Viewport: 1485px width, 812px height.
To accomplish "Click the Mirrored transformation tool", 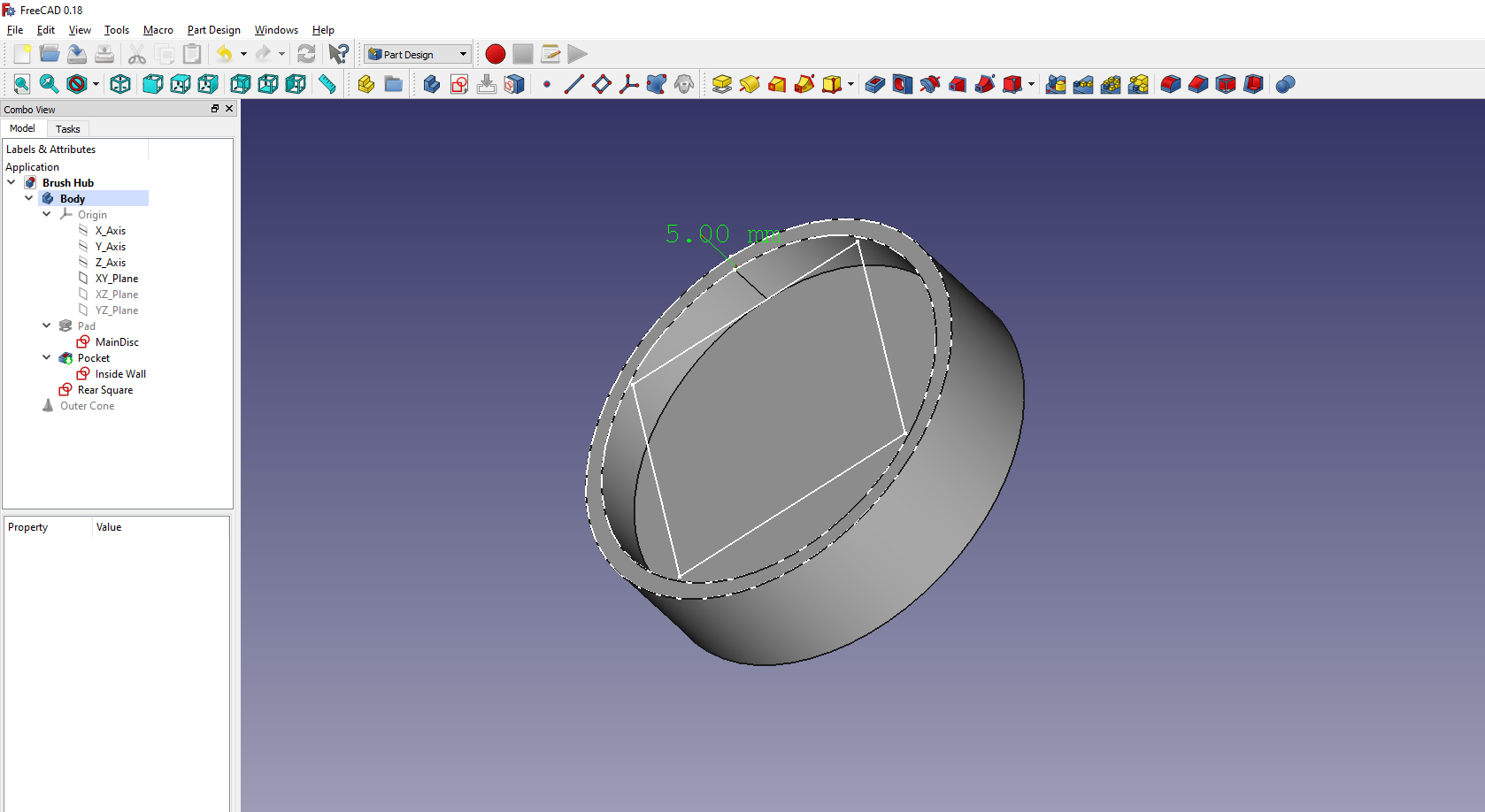I will point(1056,84).
